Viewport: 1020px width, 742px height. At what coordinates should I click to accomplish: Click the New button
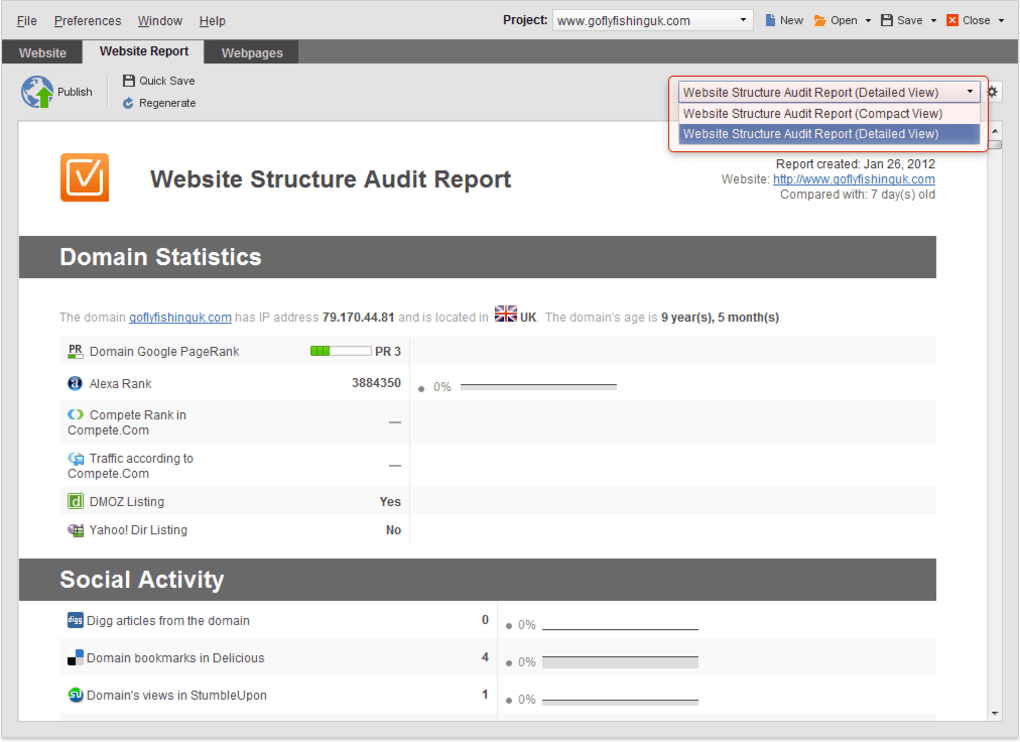point(783,19)
